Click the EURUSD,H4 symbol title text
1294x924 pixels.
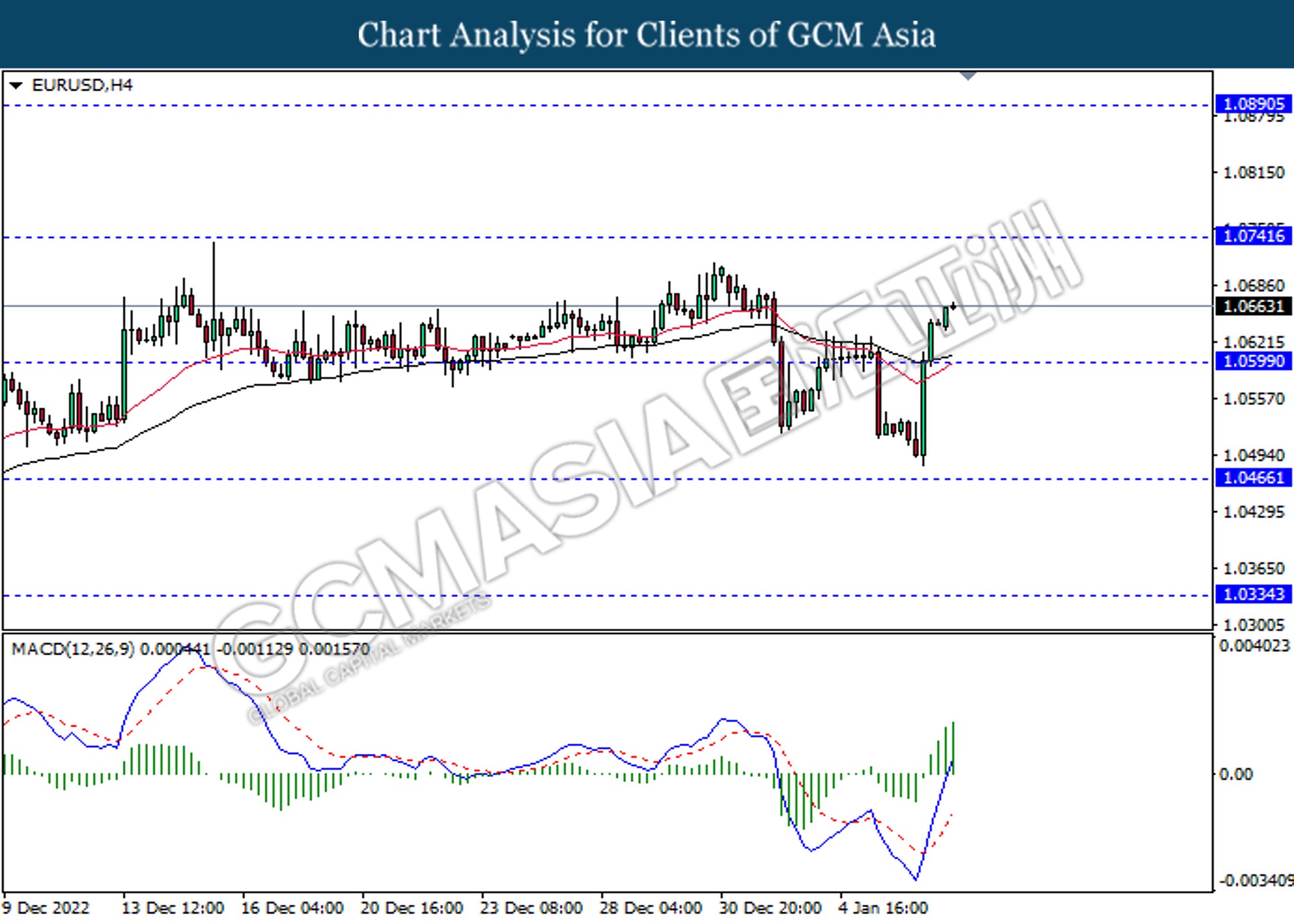pos(82,85)
